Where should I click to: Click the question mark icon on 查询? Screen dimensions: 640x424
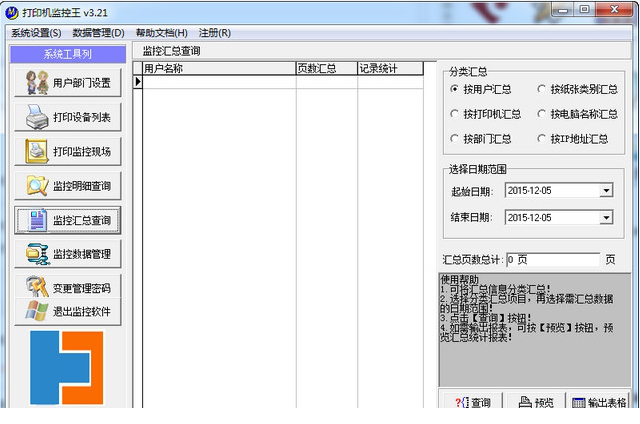pyautogui.click(x=462, y=402)
